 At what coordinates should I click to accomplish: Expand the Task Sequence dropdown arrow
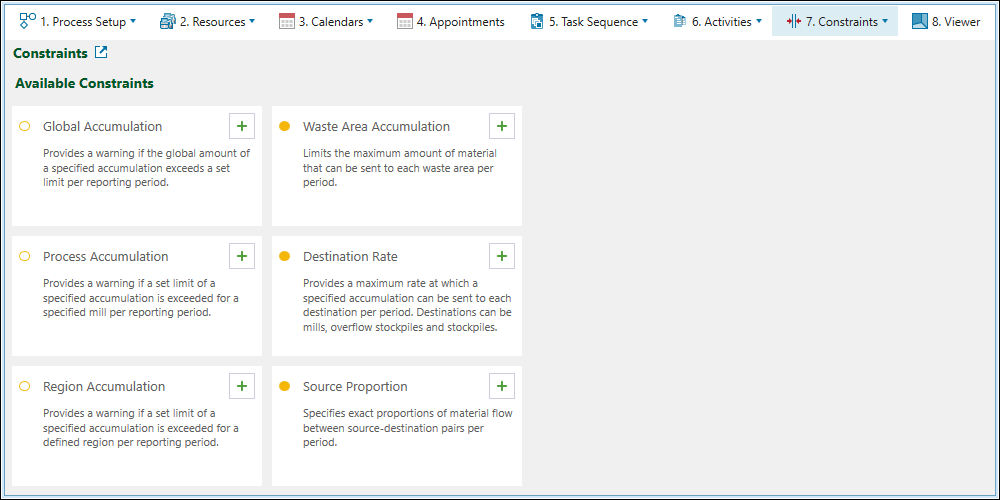[x=645, y=21]
